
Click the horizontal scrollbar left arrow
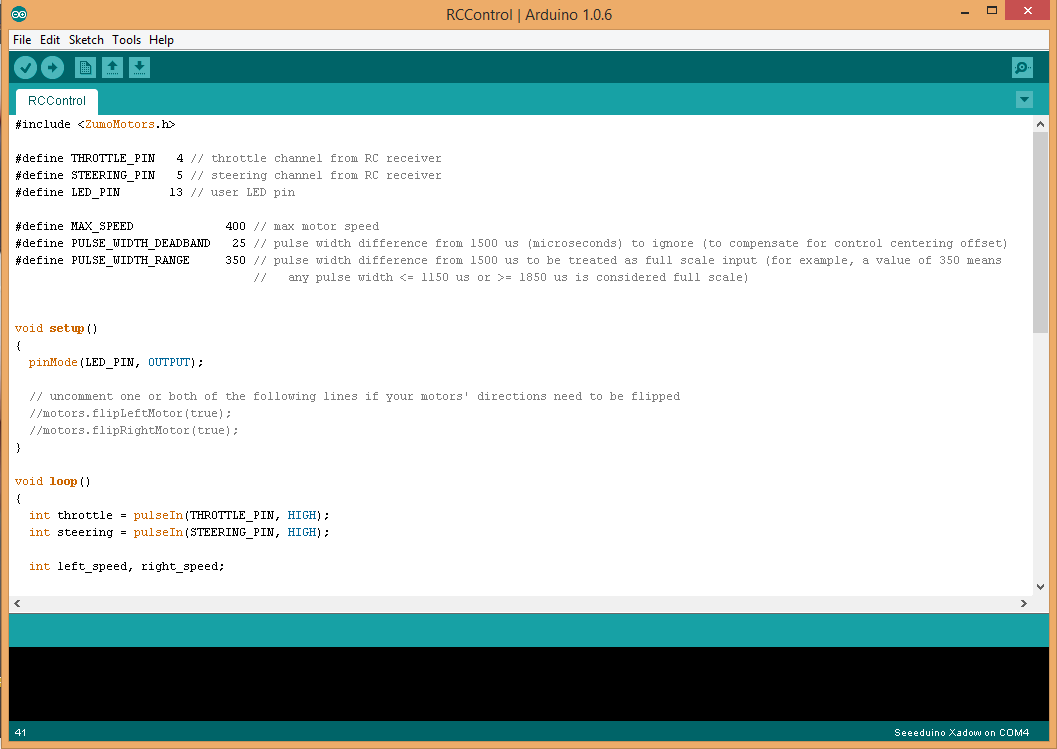click(x=17, y=603)
